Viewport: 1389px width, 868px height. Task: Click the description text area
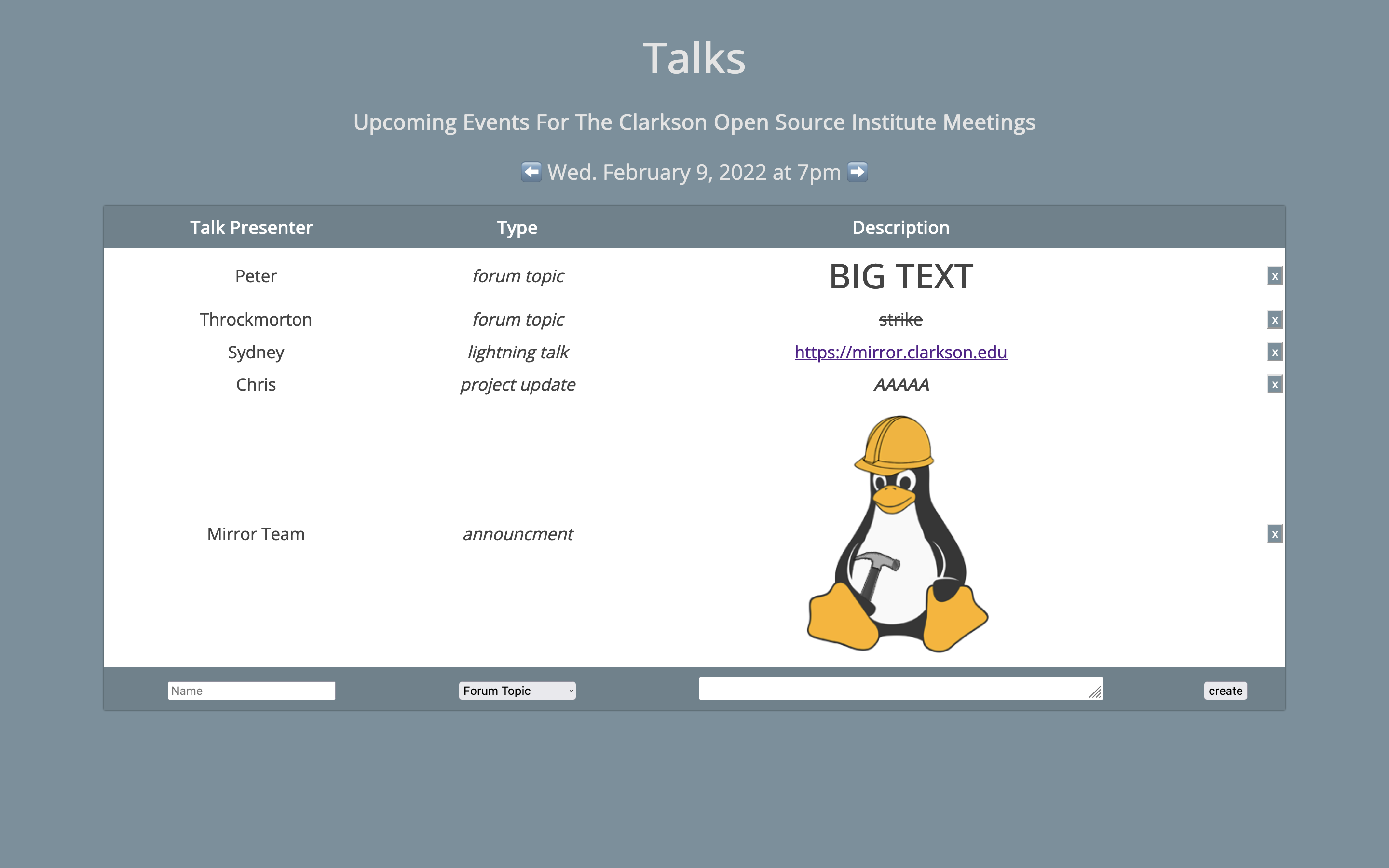tap(896, 688)
